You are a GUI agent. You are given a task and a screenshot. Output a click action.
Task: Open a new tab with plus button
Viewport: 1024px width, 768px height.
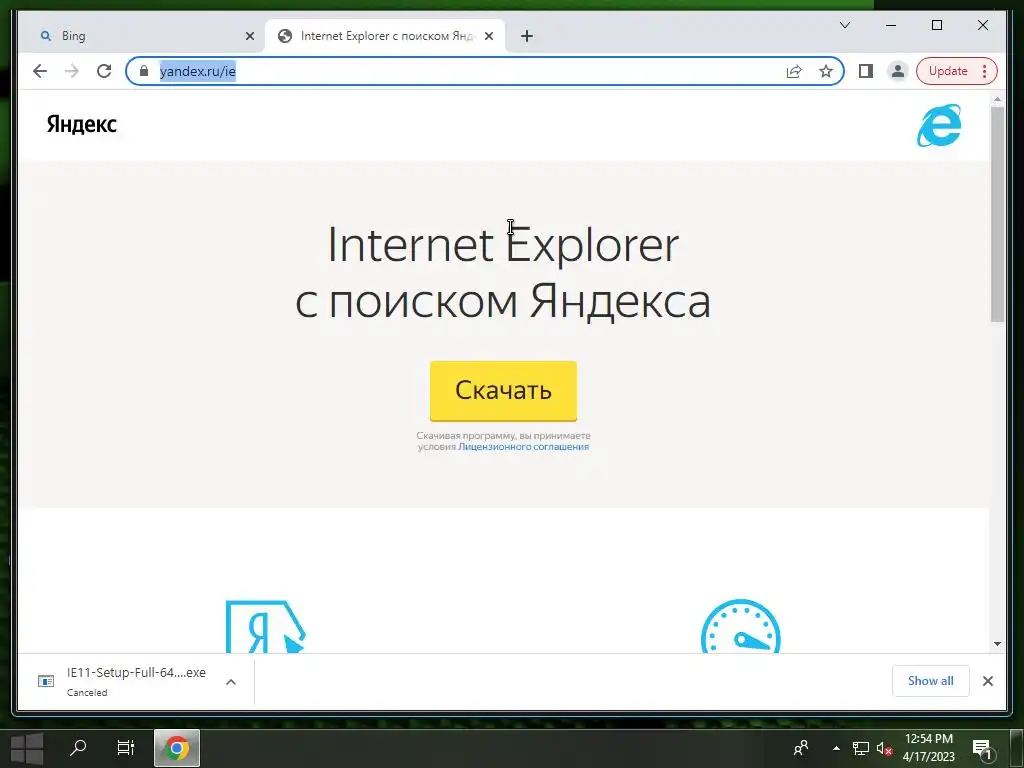[527, 36]
